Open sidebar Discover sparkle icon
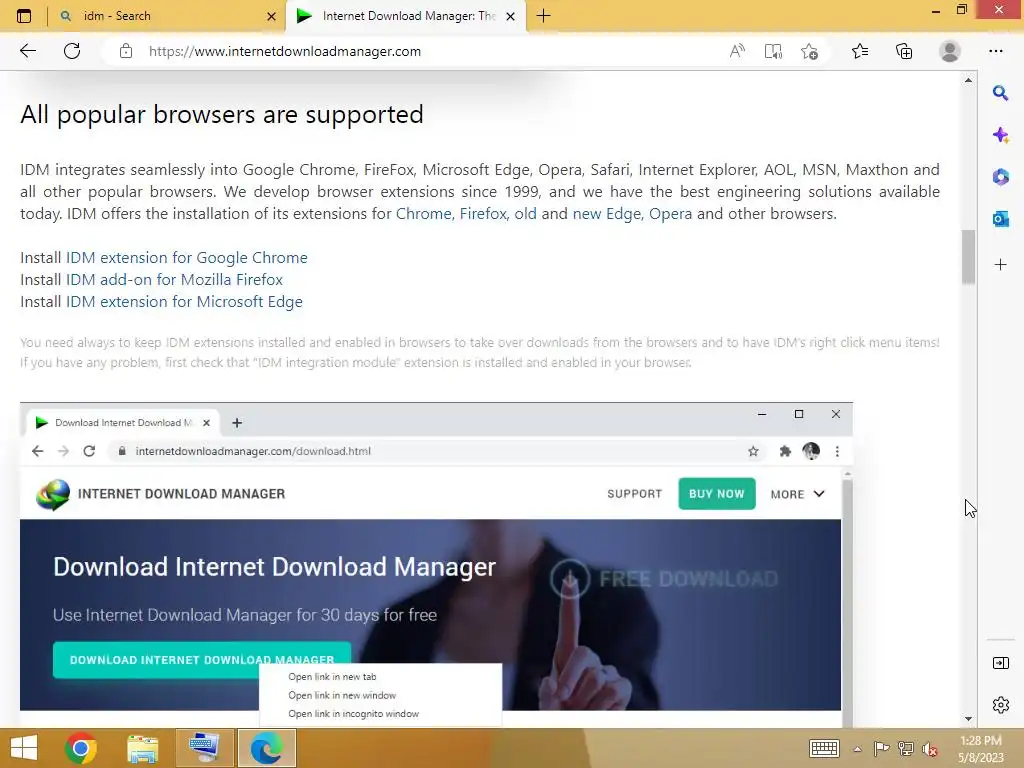The image size is (1024, 768). [x=1000, y=135]
